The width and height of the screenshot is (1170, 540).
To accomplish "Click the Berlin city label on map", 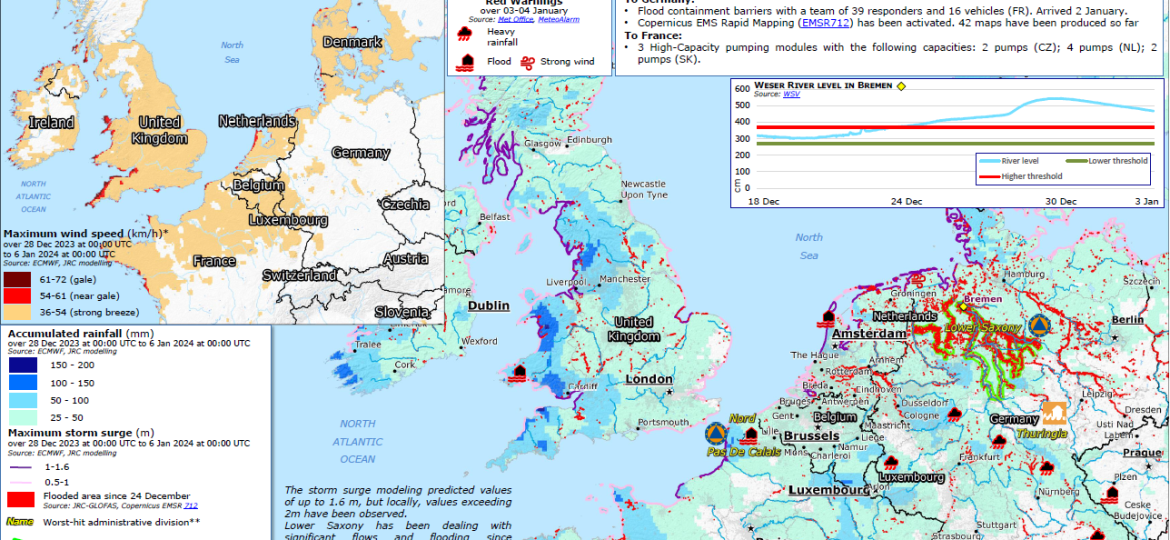I will coord(1127,319).
